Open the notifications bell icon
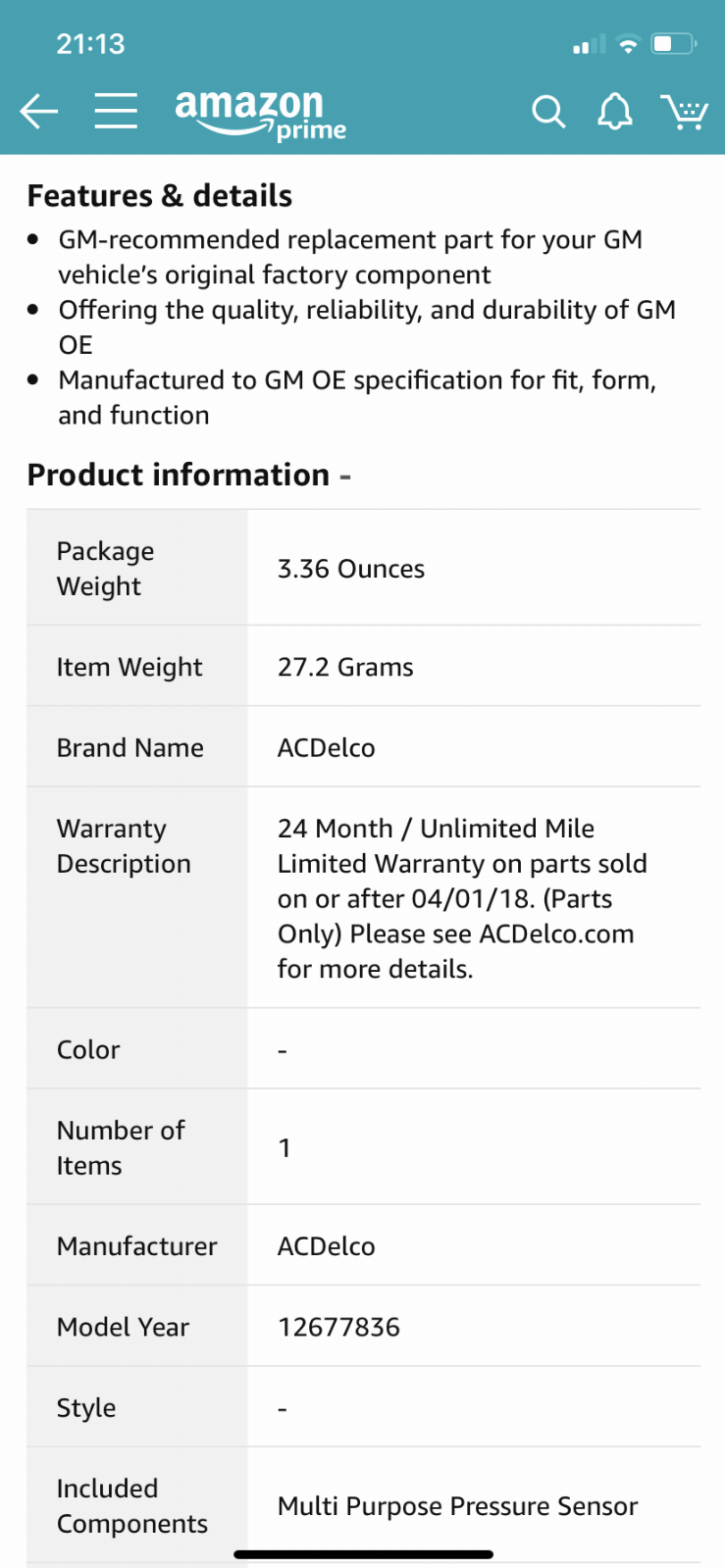725x1568 pixels. [615, 112]
